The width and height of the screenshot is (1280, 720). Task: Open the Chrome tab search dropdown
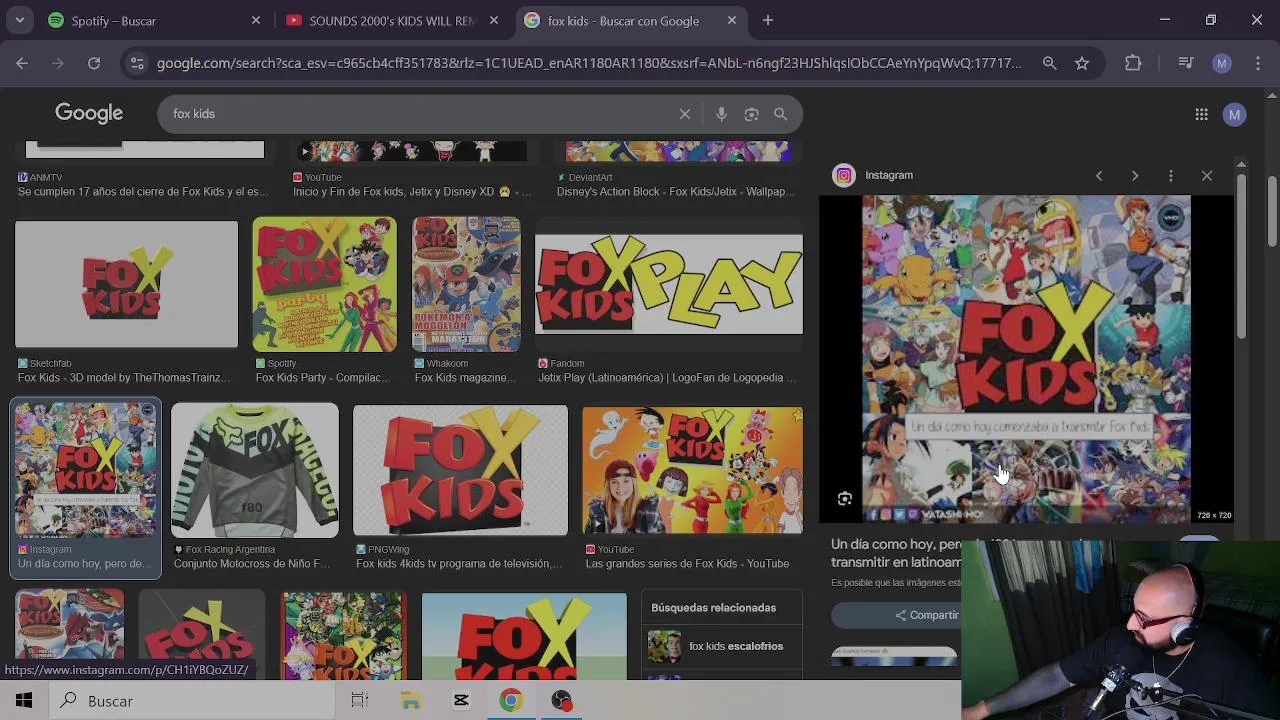point(20,20)
